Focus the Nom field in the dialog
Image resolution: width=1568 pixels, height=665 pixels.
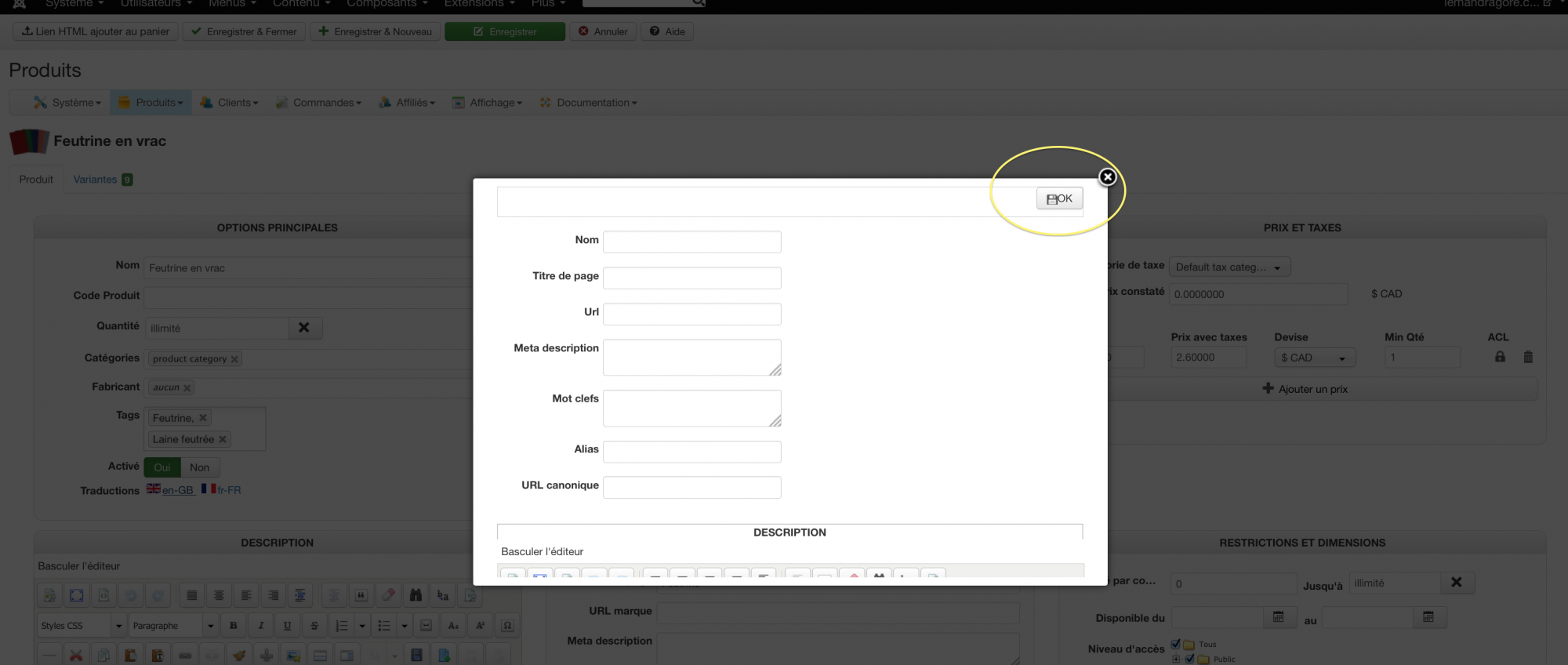[691, 242]
